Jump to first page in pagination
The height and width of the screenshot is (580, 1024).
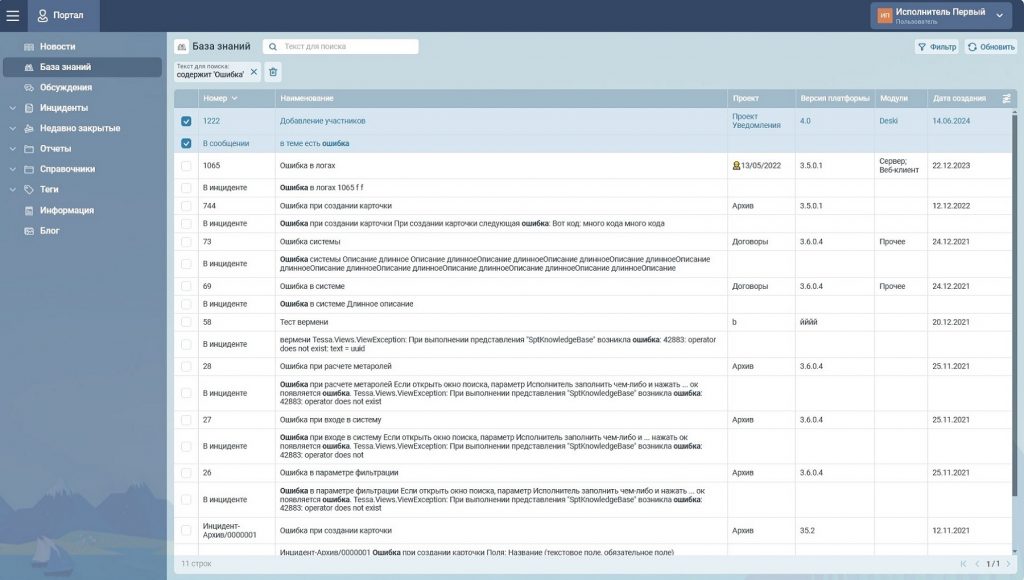click(963, 564)
